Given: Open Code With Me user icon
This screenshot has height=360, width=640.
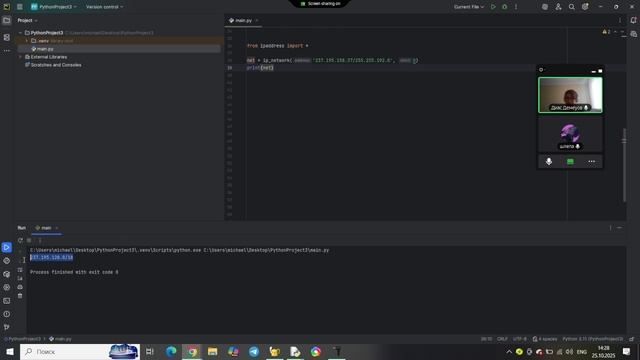Looking at the screenshot, I should (558, 7).
